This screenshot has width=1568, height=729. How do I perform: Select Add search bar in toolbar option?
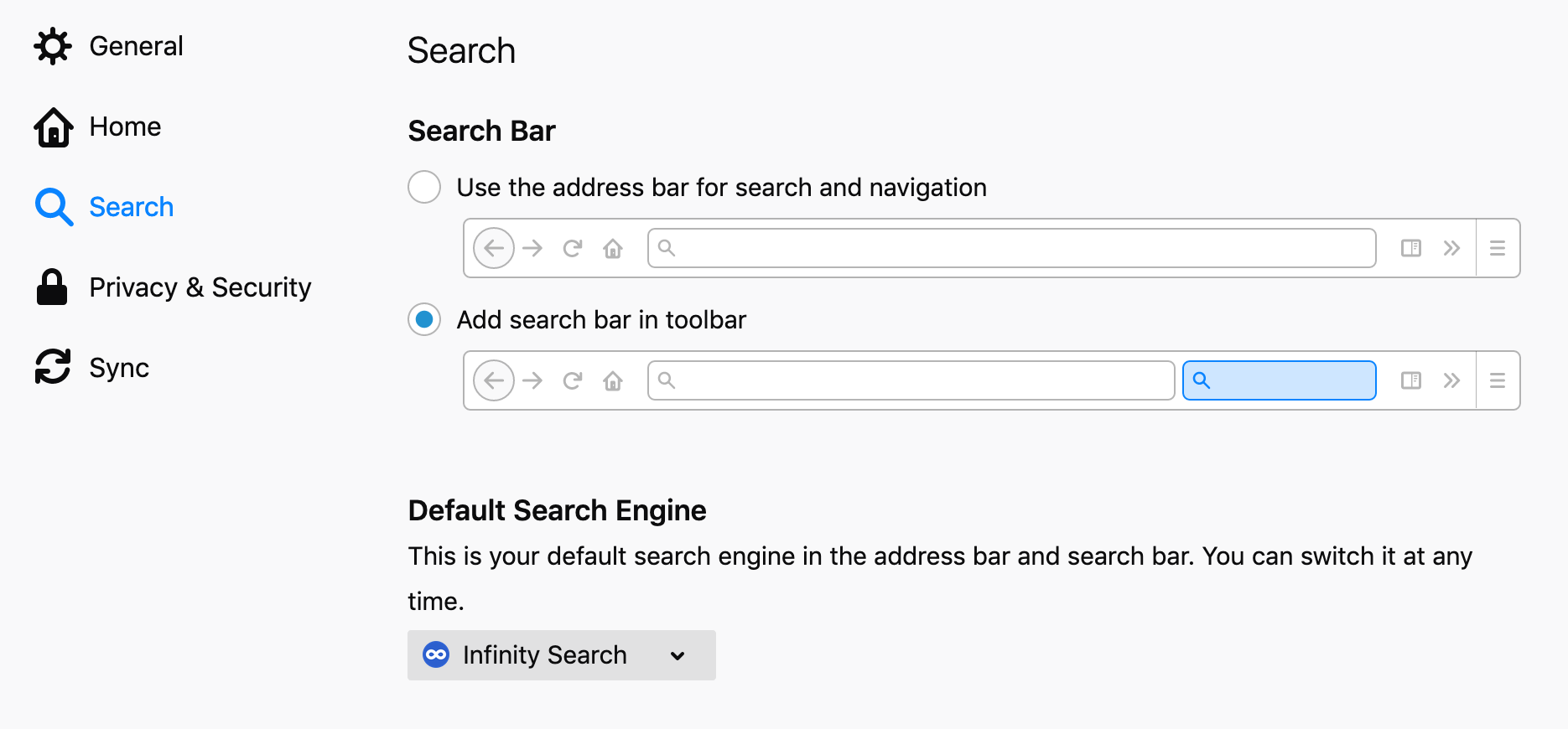pyautogui.click(x=424, y=319)
